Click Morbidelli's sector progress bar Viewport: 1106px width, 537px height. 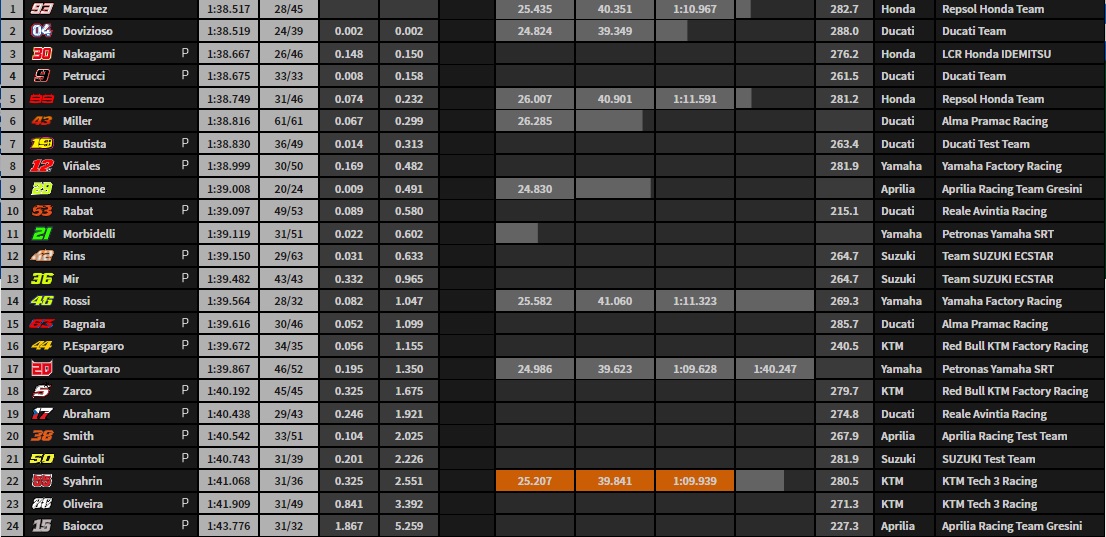pos(517,234)
